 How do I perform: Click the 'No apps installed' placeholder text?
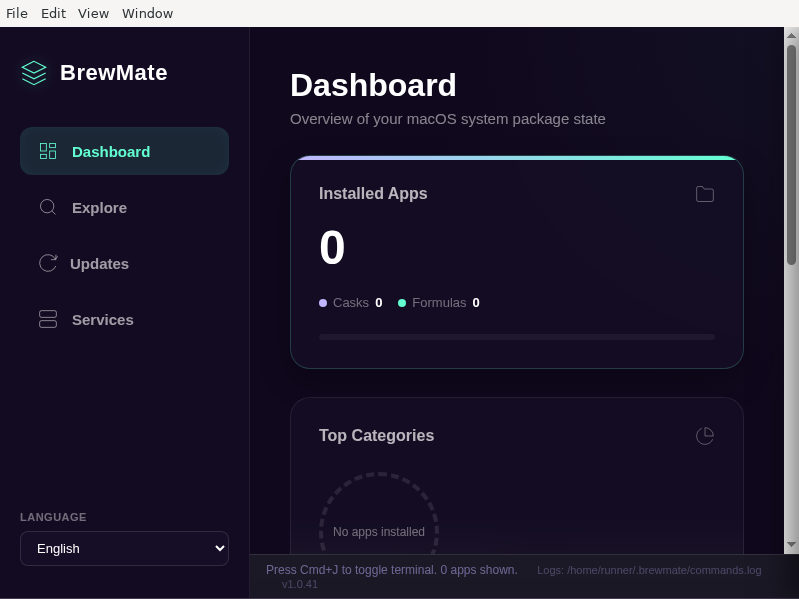tap(379, 532)
